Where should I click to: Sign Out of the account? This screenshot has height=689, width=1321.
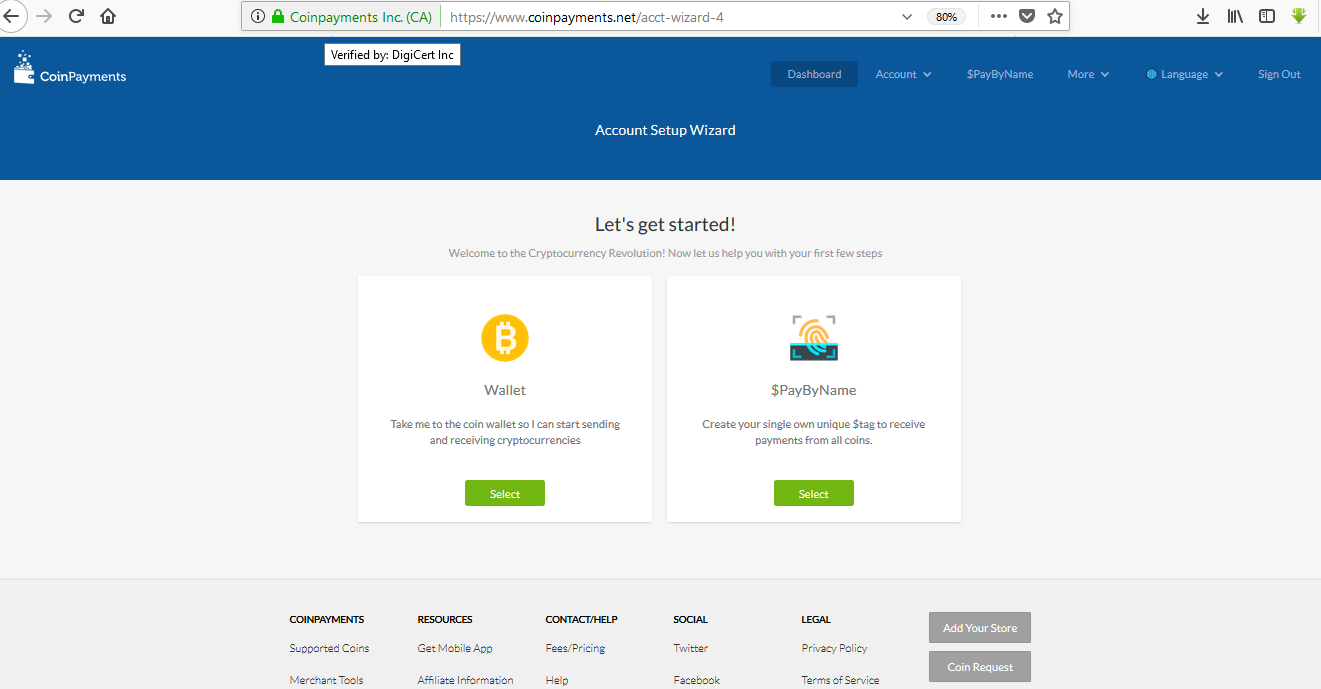pyautogui.click(x=1279, y=74)
